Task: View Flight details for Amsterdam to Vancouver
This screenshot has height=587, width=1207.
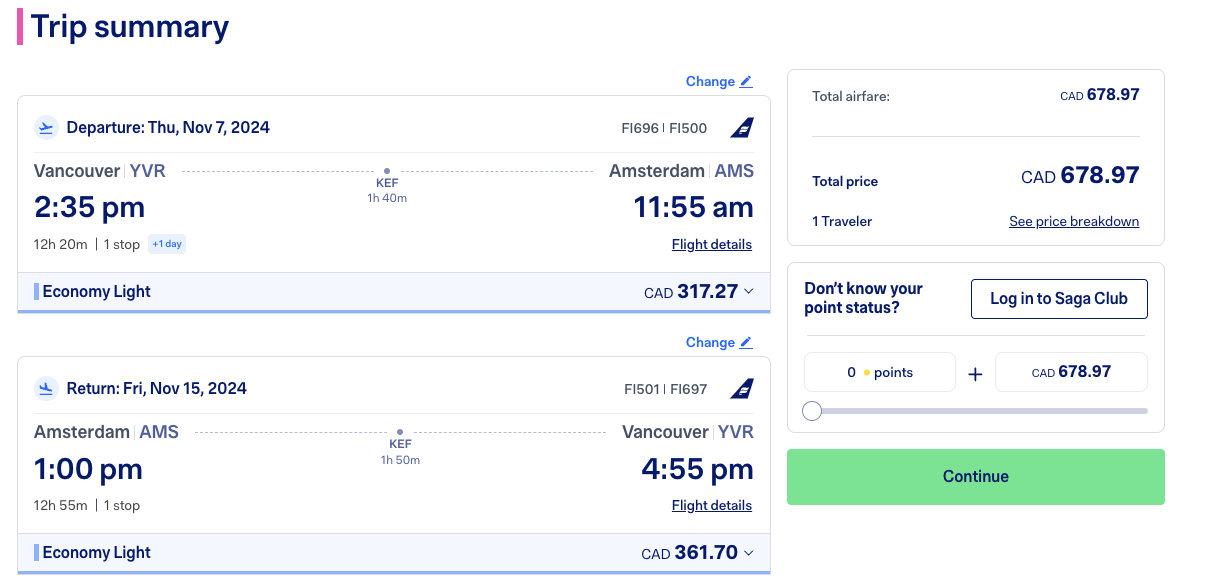Action: click(711, 505)
